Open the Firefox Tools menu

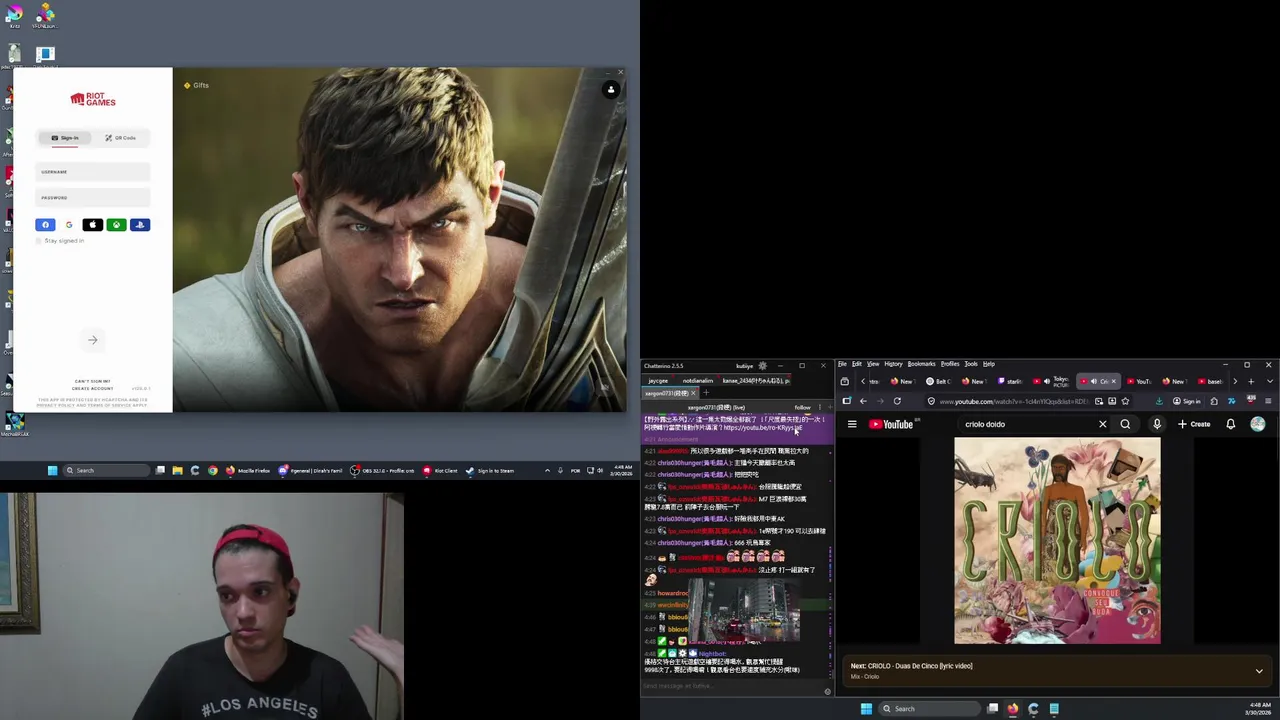(971, 364)
